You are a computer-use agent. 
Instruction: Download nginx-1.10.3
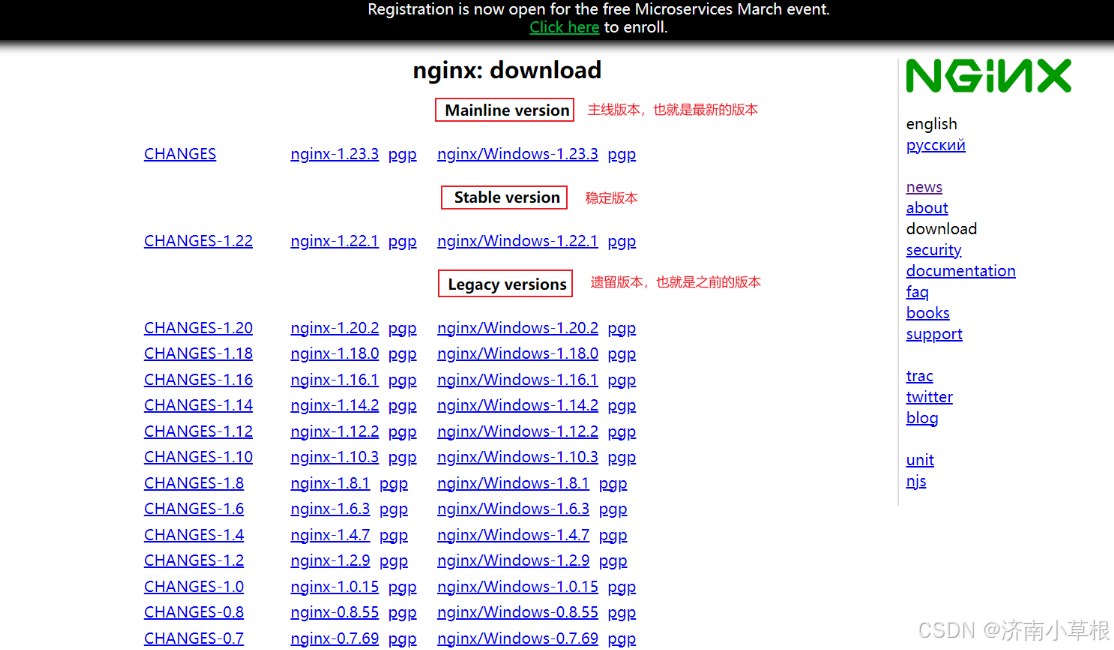pos(335,457)
